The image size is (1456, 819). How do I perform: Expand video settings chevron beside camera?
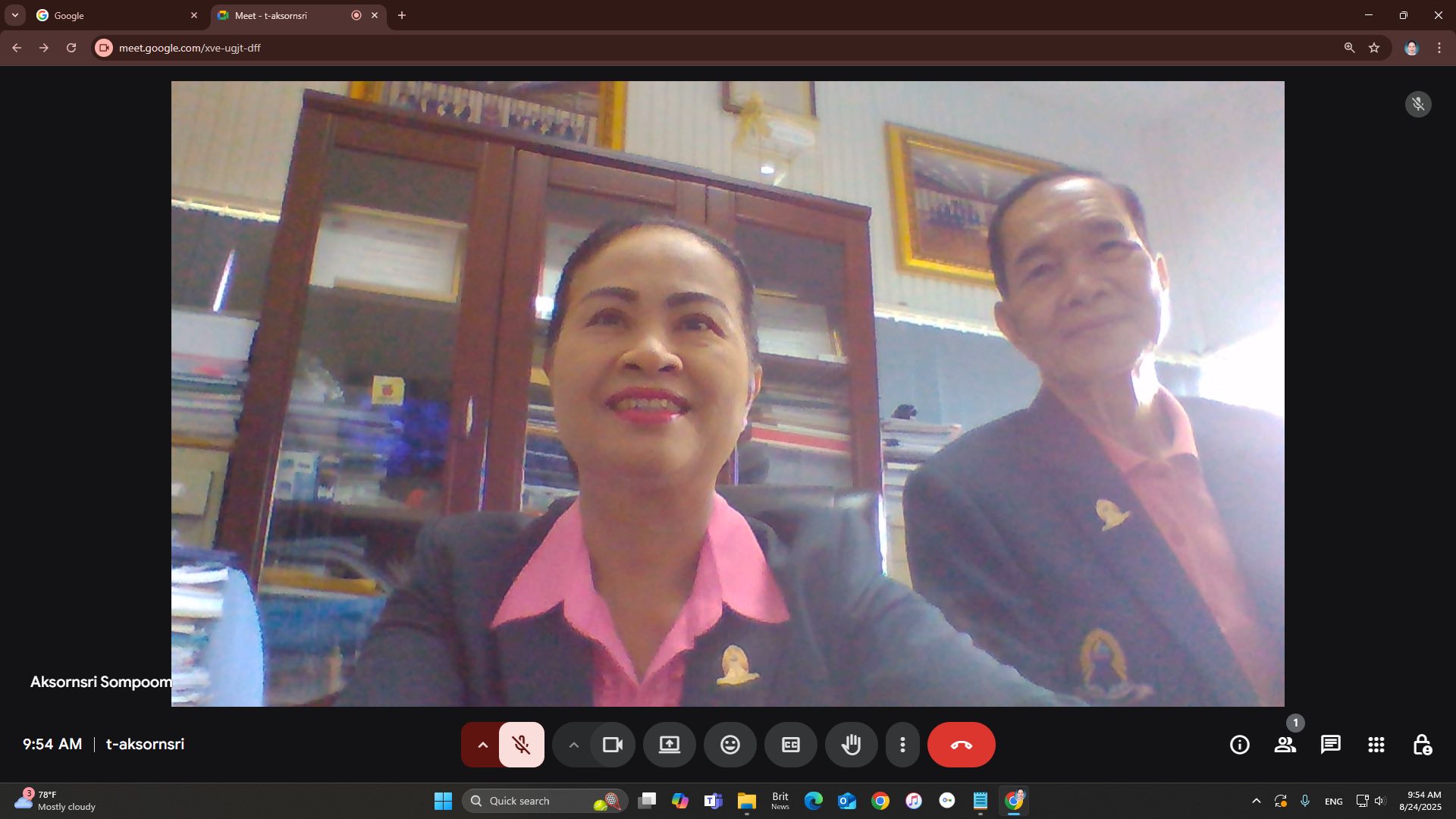click(x=573, y=745)
